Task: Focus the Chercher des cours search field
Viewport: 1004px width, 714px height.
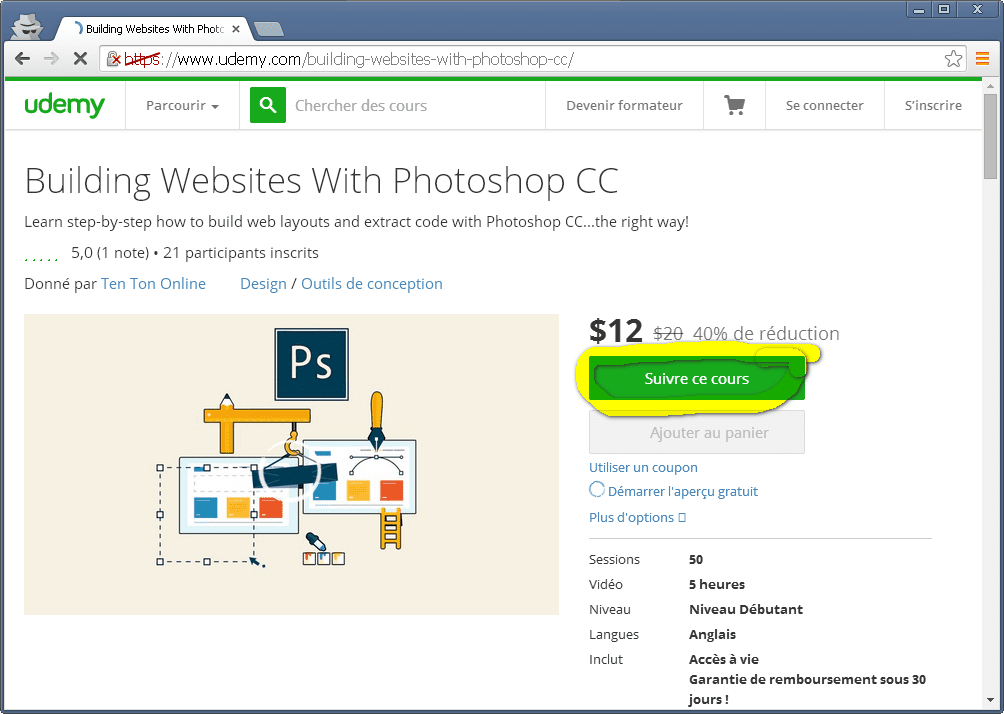Action: tap(416, 106)
